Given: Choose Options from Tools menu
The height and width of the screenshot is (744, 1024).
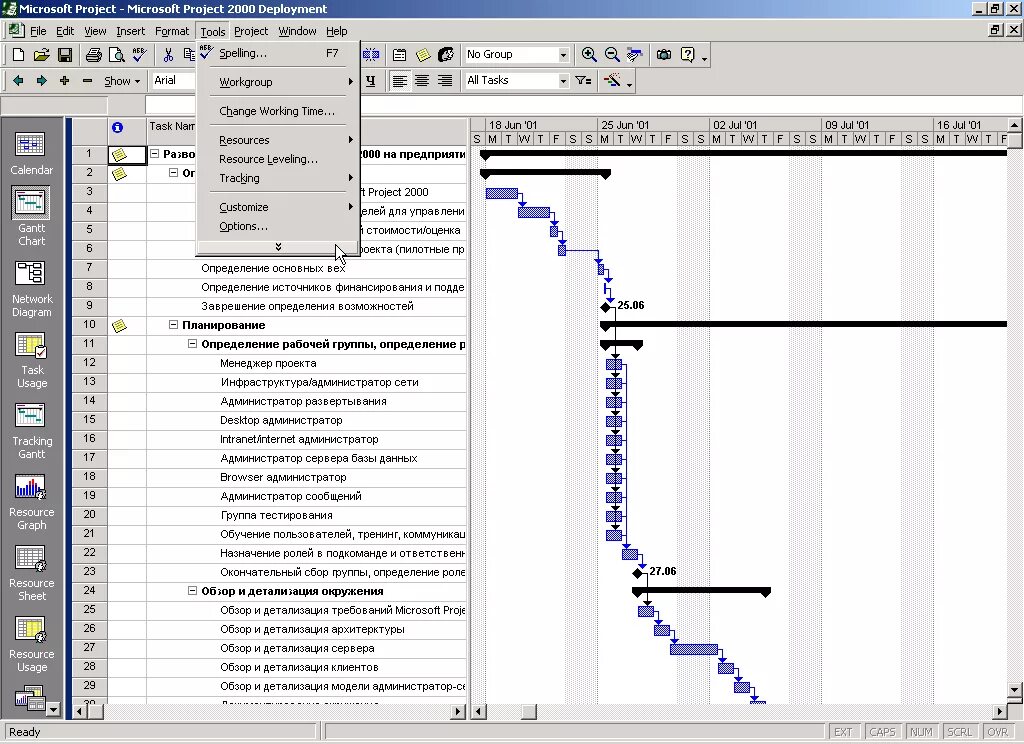Looking at the screenshot, I should pyautogui.click(x=278, y=226).
